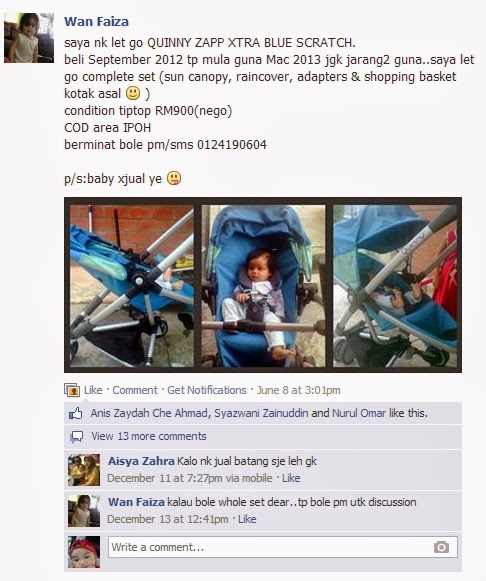Like Wan Faiza's reply comment
The width and height of the screenshot is (486, 581).
pyautogui.click(x=247, y=519)
